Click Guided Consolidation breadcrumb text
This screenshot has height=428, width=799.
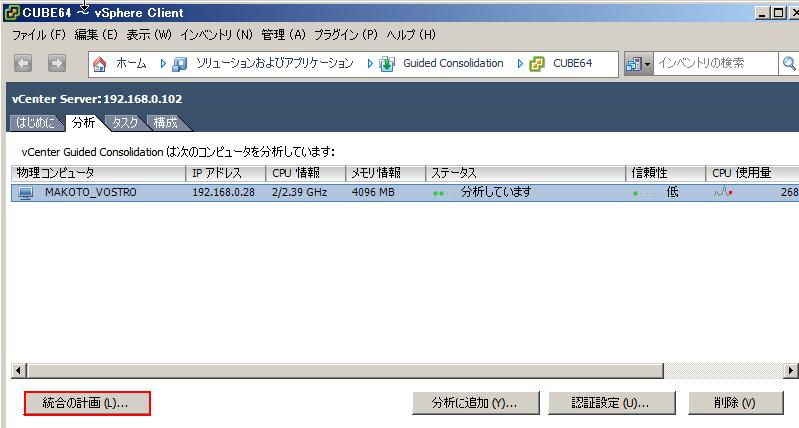453,64
